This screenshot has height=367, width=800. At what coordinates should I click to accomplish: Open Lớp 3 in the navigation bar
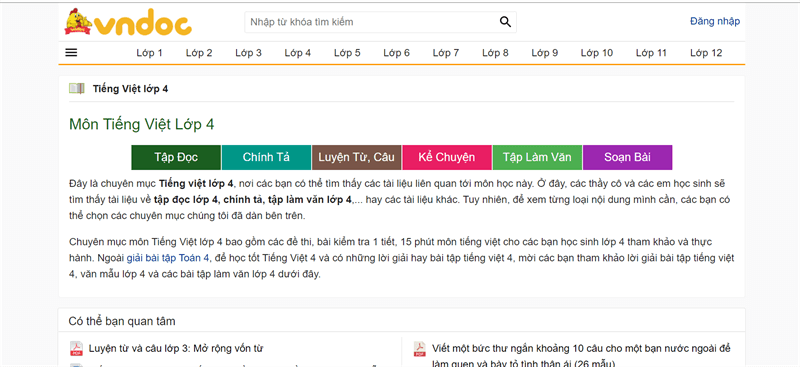[248, 53]
